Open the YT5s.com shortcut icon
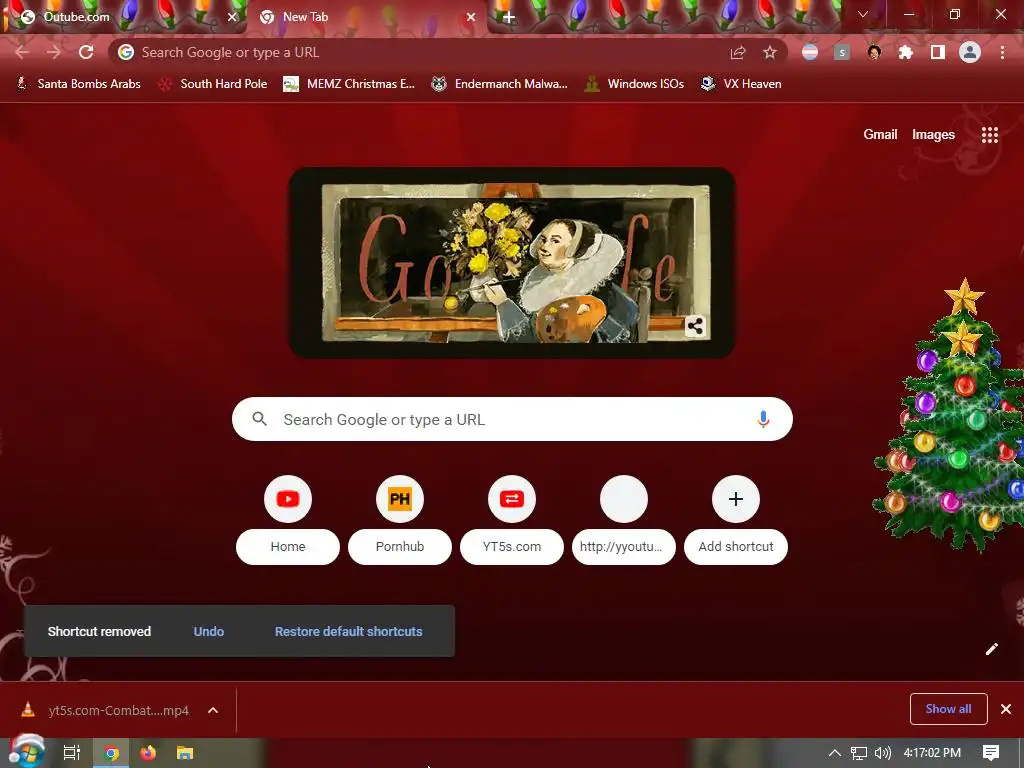Viewport: 1024px width, 768px height. tap(512, 499)
